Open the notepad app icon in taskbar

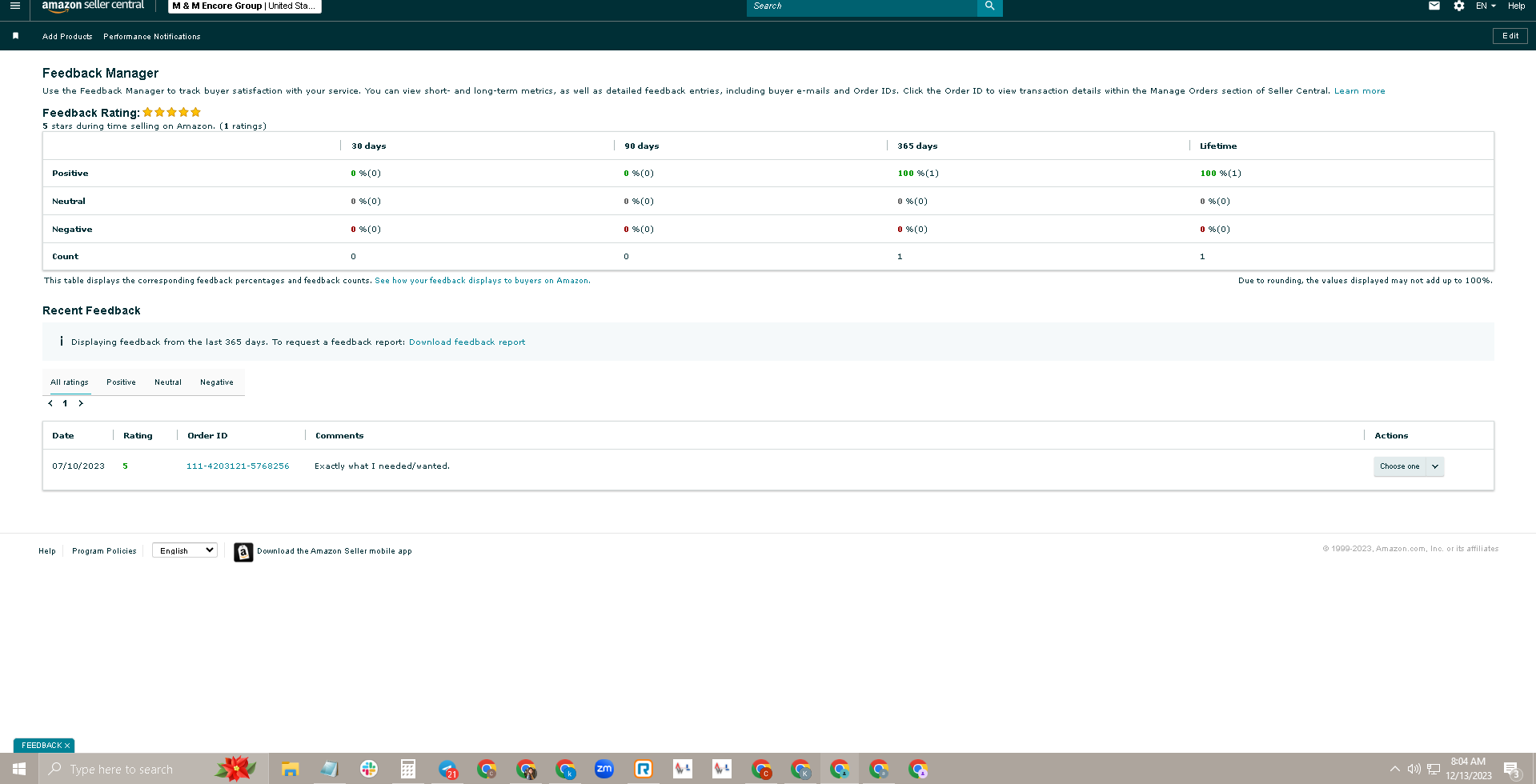(330, 769)
